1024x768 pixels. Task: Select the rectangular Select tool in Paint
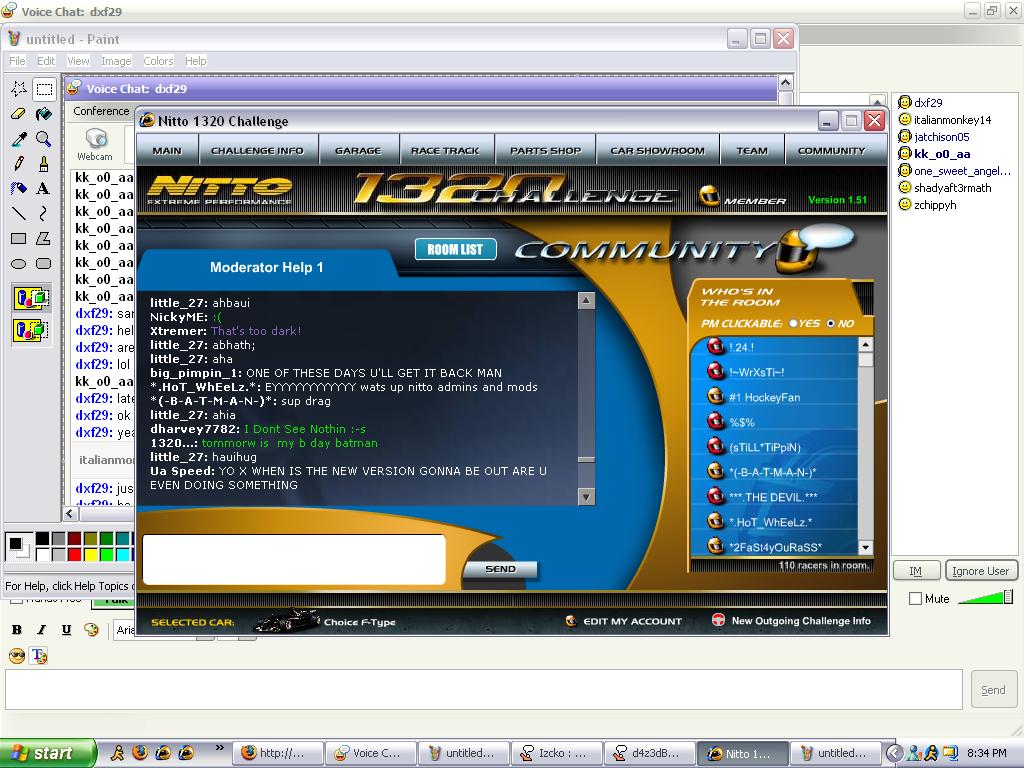(44, 89)
